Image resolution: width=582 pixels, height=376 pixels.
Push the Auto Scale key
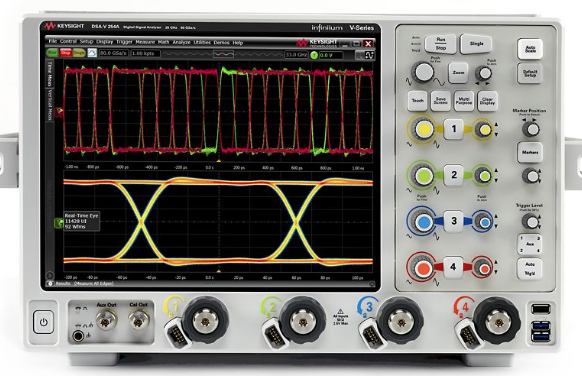tap(530, 49)
